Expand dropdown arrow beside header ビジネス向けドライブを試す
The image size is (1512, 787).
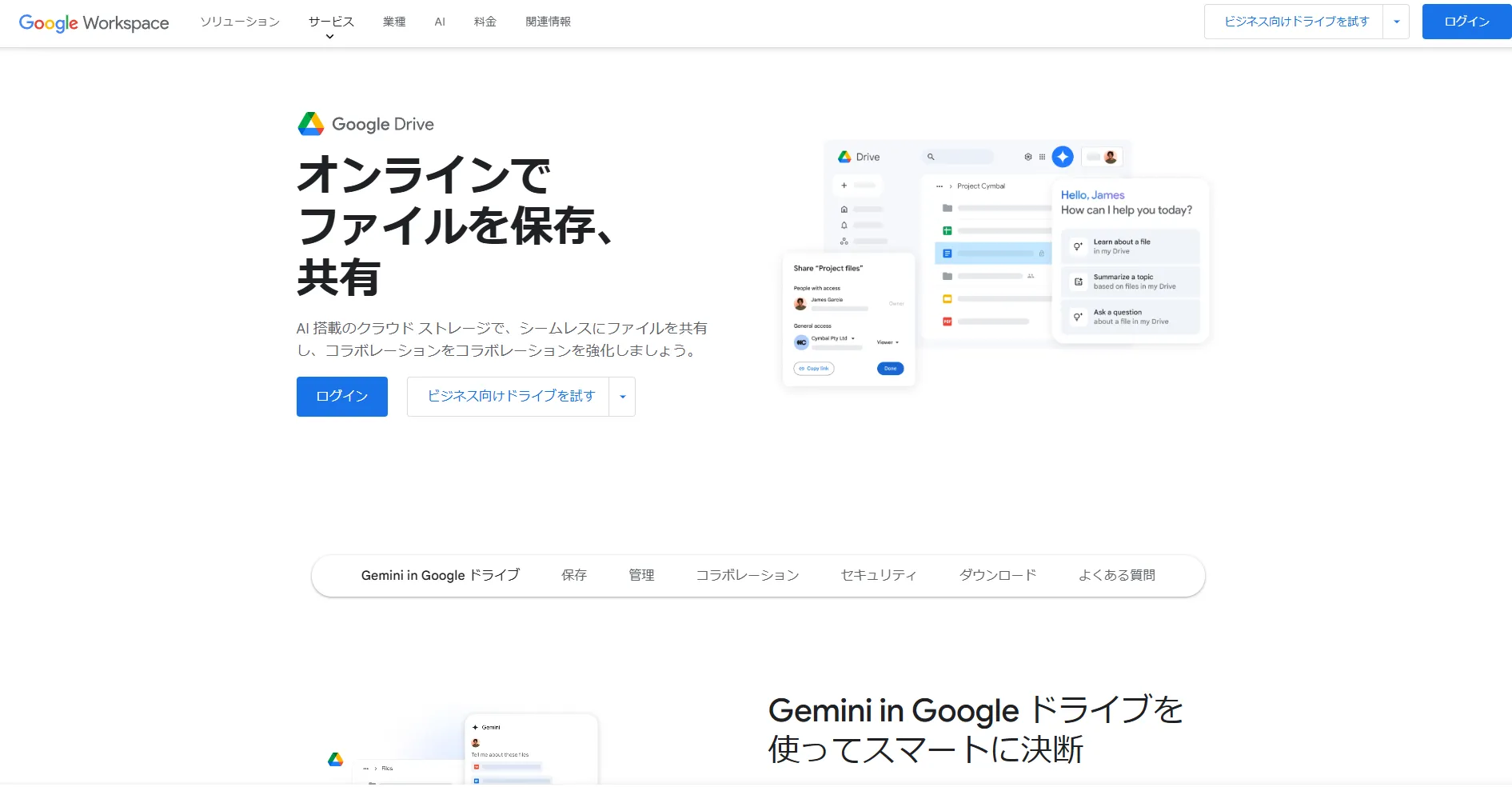(1397, 22)
